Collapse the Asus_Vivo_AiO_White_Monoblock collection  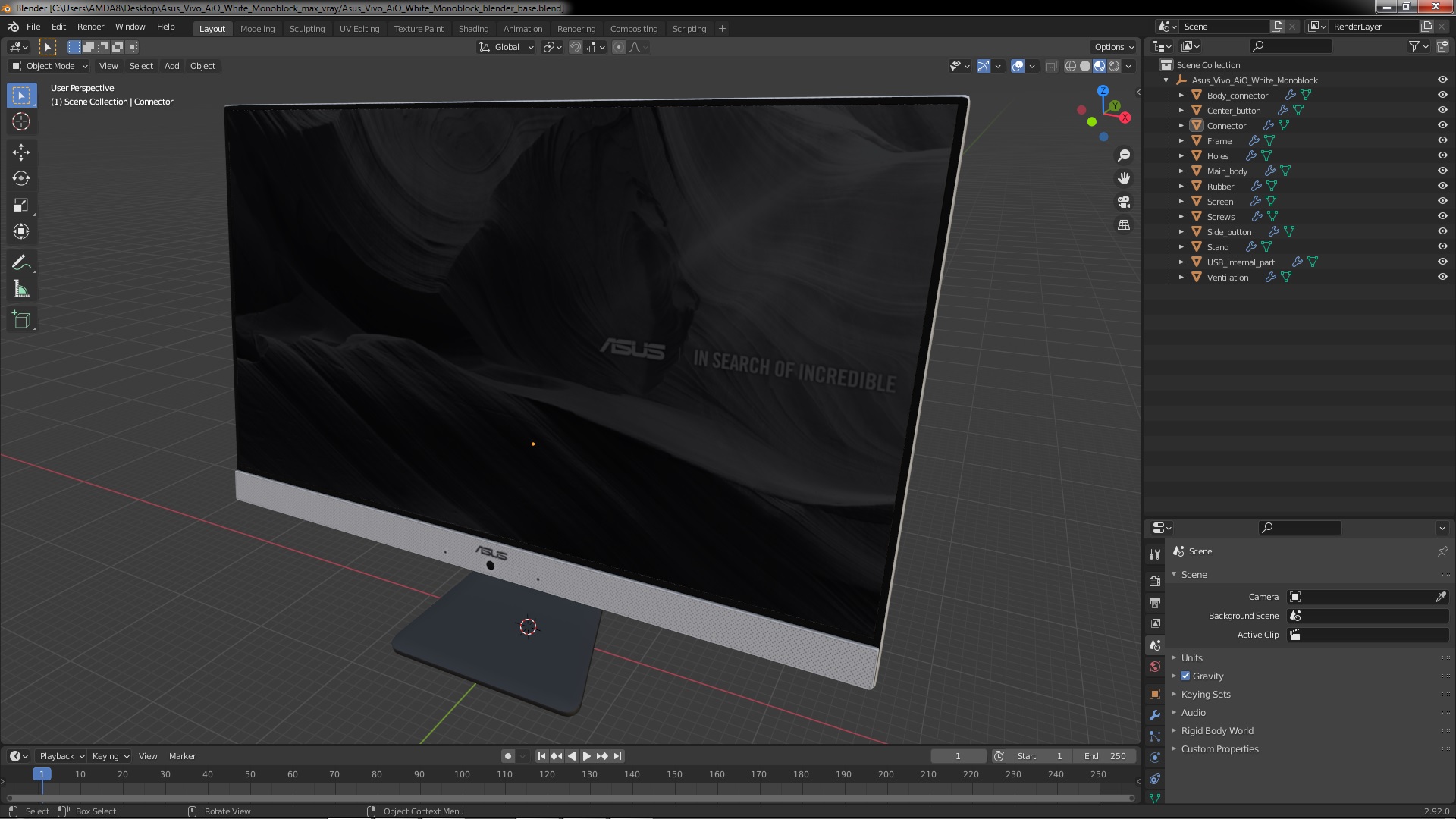point(1166,80)
